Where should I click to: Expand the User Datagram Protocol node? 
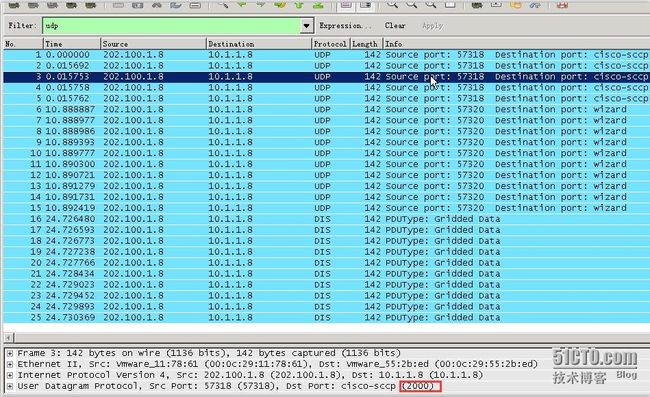point(10,386)
